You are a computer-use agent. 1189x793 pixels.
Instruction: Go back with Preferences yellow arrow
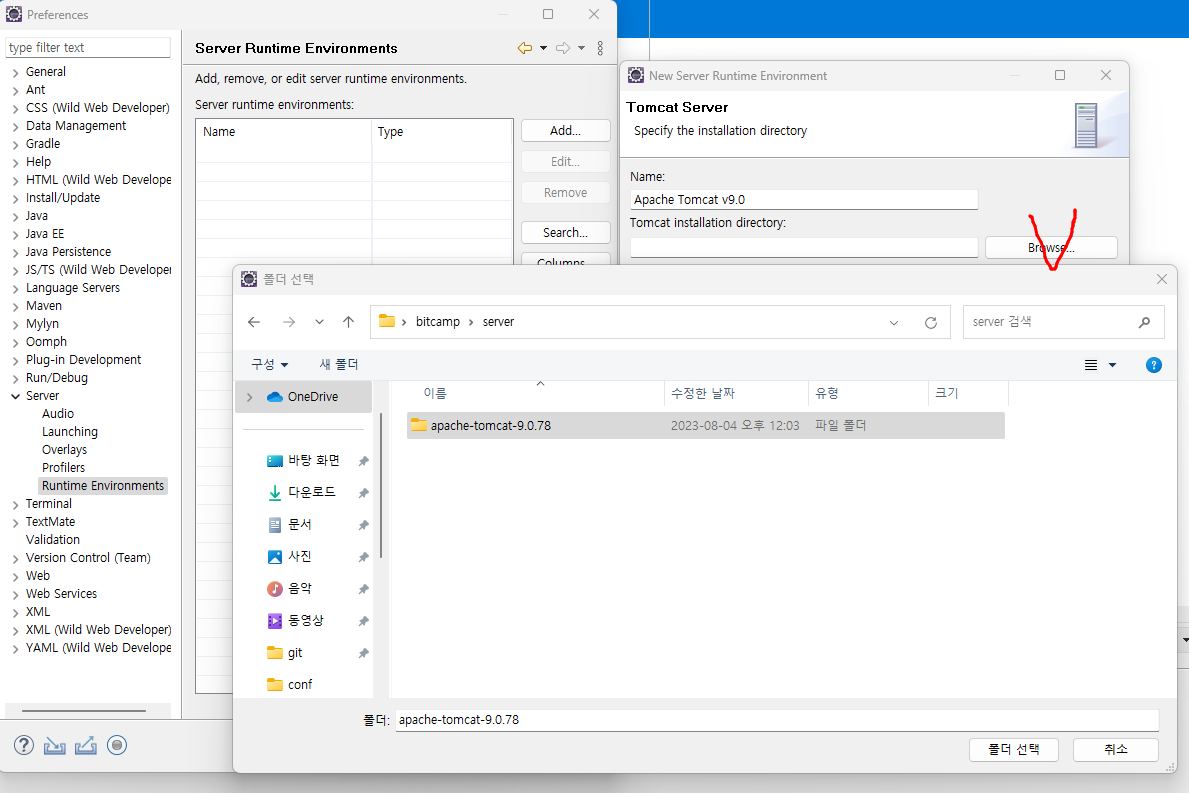[x=525, y=48]
